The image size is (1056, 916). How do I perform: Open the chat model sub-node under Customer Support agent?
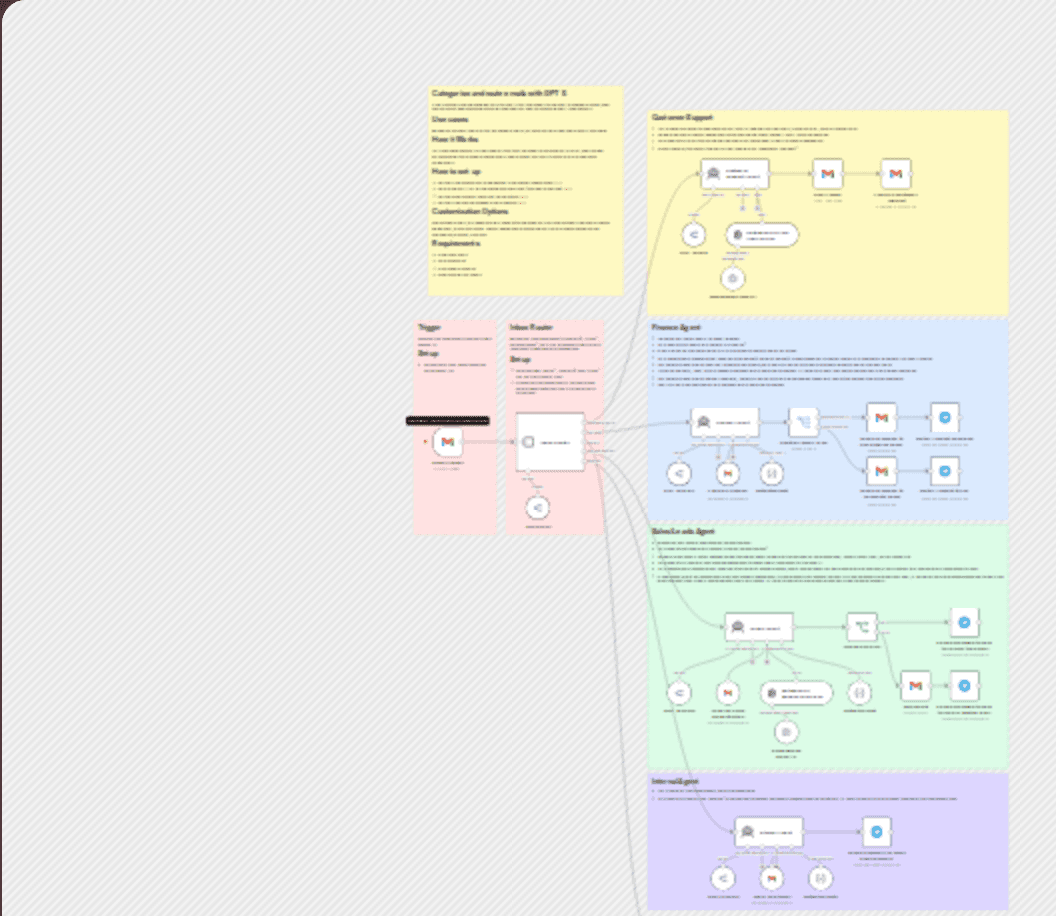click(x=693, y=235)
